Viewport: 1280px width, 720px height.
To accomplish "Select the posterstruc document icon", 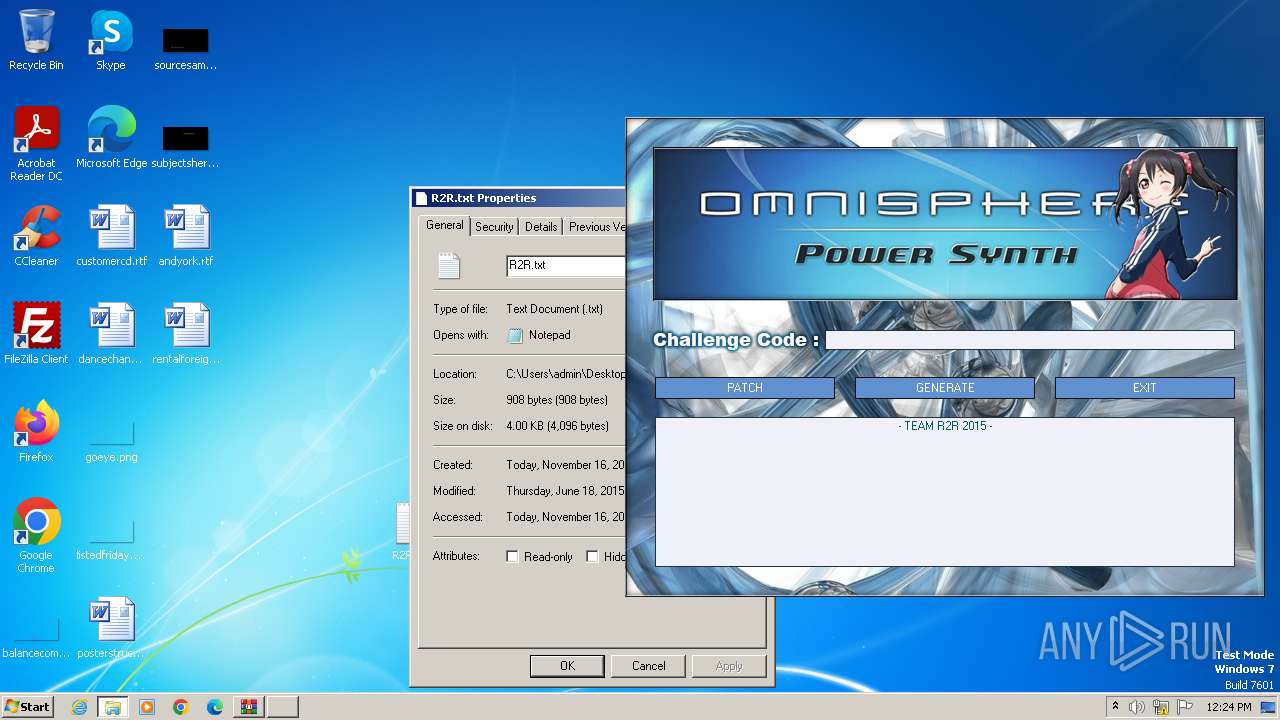I will click(111, 628).
